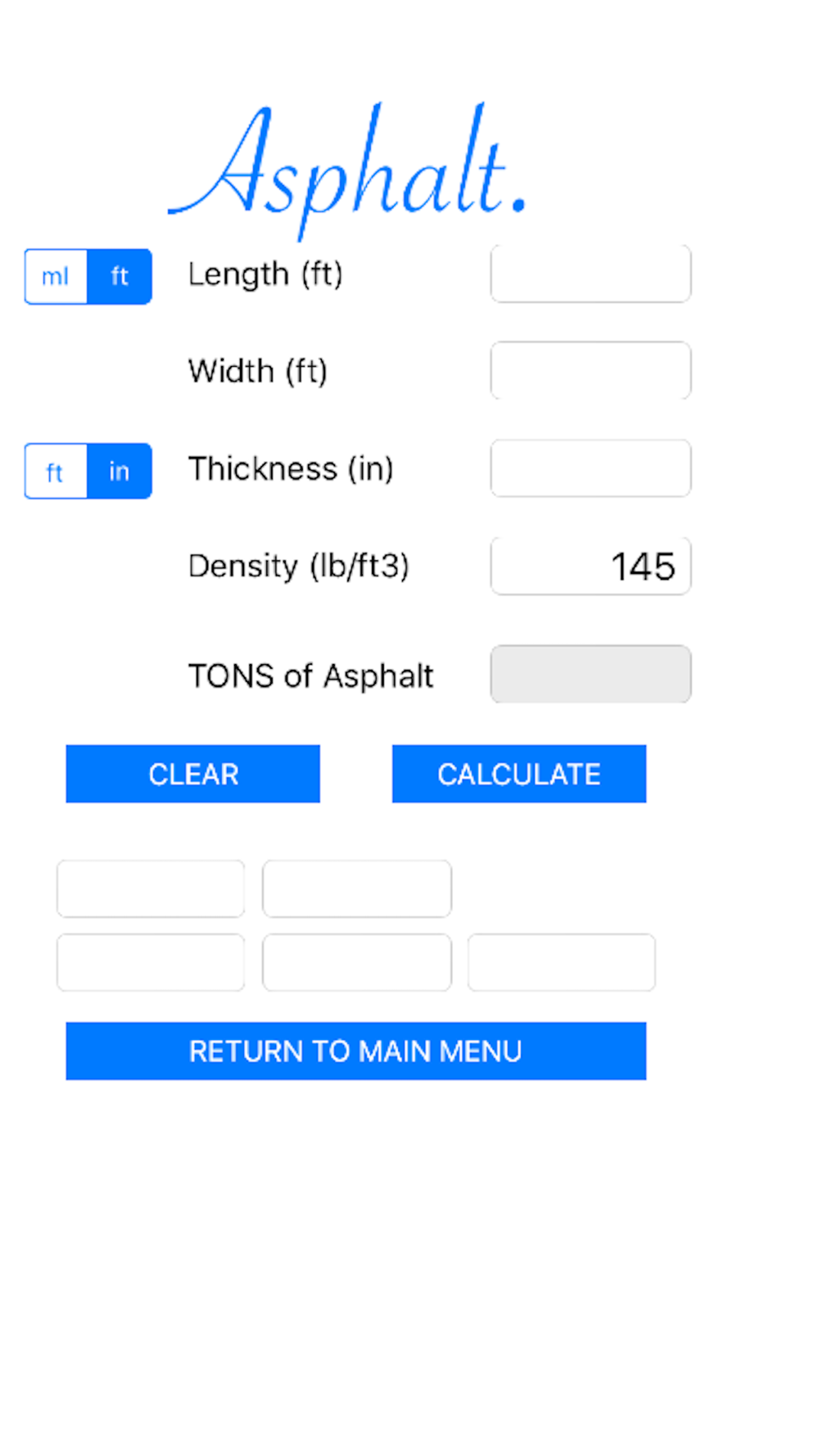Select second empty box in upper row

point(357,889)
